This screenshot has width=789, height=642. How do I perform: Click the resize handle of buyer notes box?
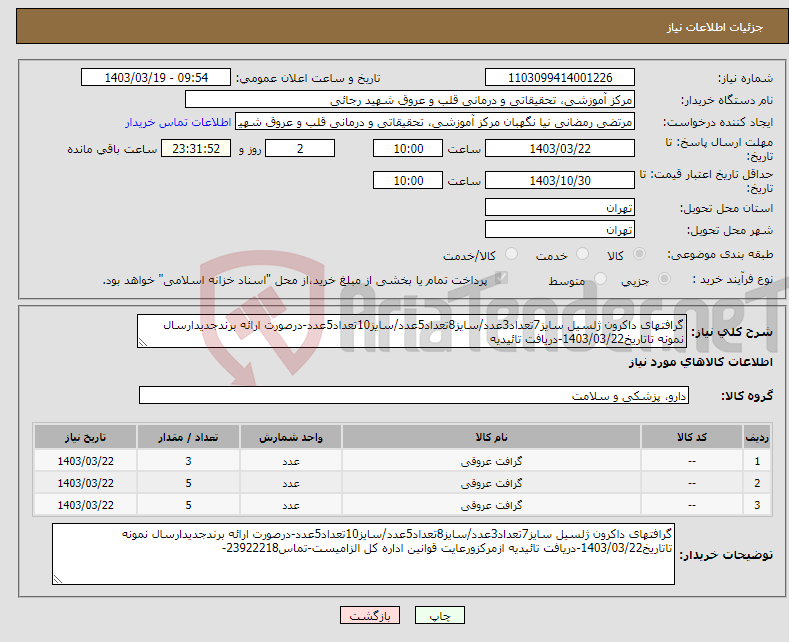click(57, 579)
